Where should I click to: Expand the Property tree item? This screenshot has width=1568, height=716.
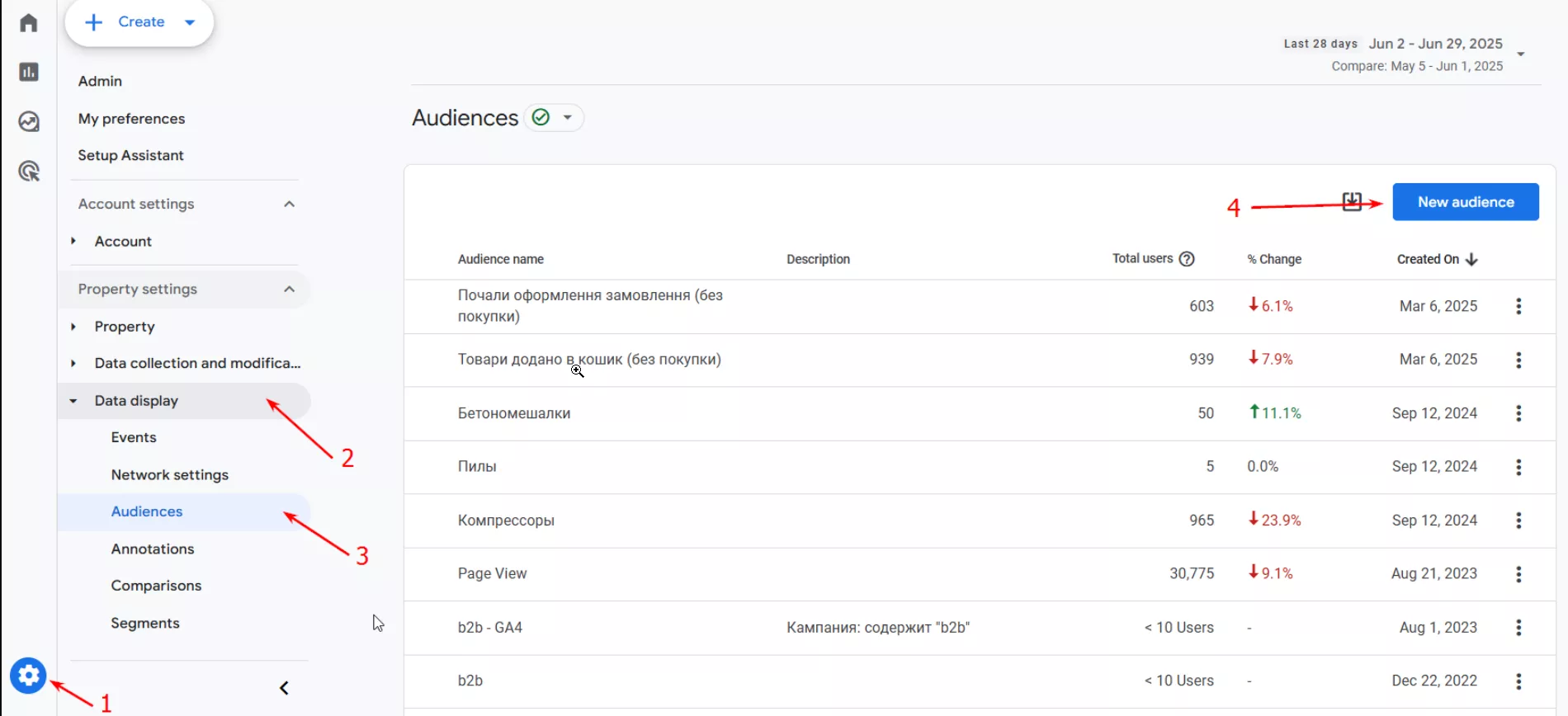pyautogui.click(x=73, y=327)
